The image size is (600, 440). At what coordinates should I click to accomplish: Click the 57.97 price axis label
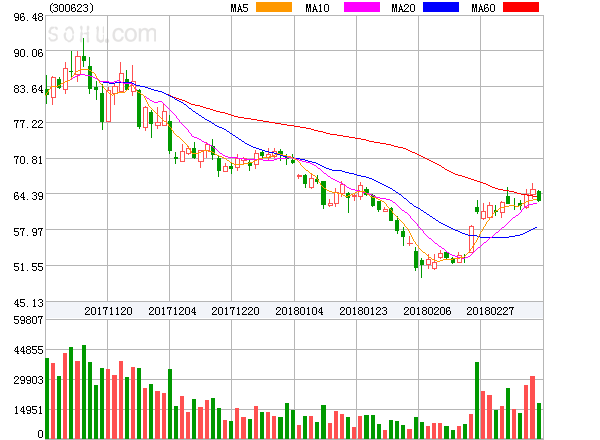29,232
